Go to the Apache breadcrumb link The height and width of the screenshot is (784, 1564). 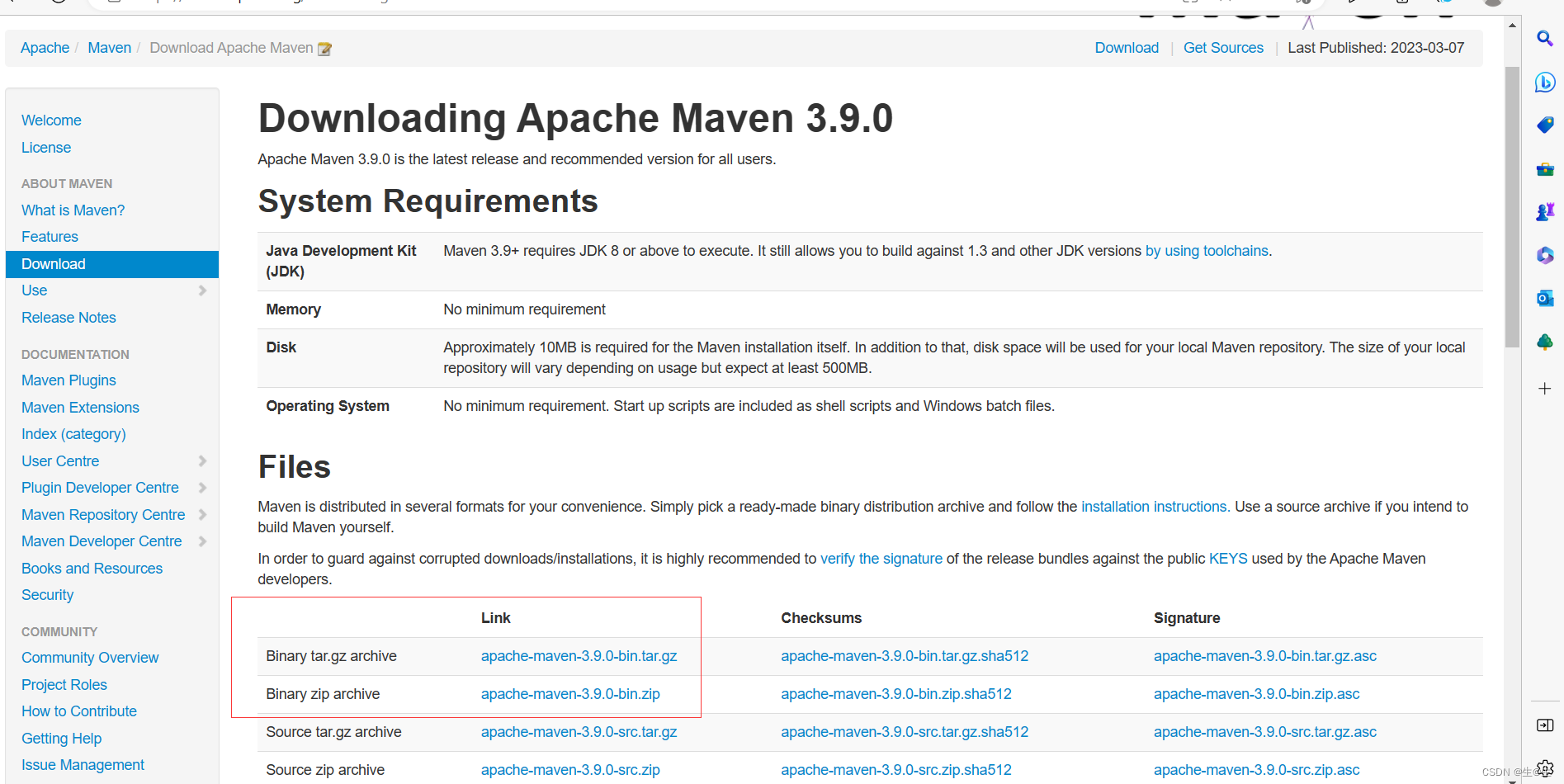pyautogui.click(x=45, y=48)
